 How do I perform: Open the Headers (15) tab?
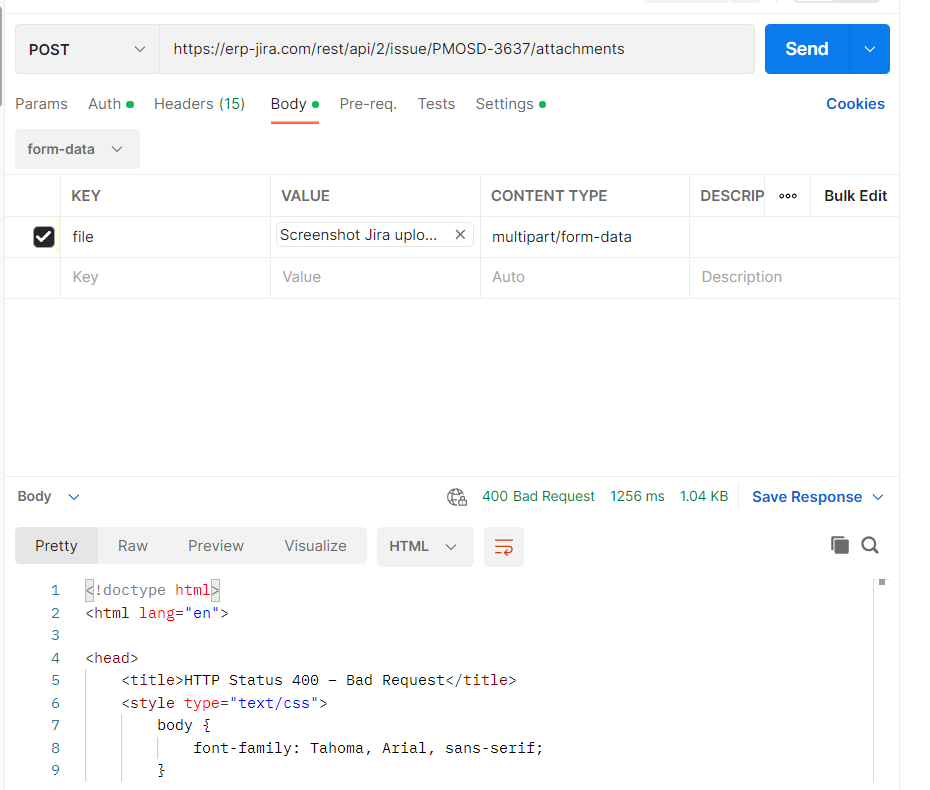click(199, 104)
